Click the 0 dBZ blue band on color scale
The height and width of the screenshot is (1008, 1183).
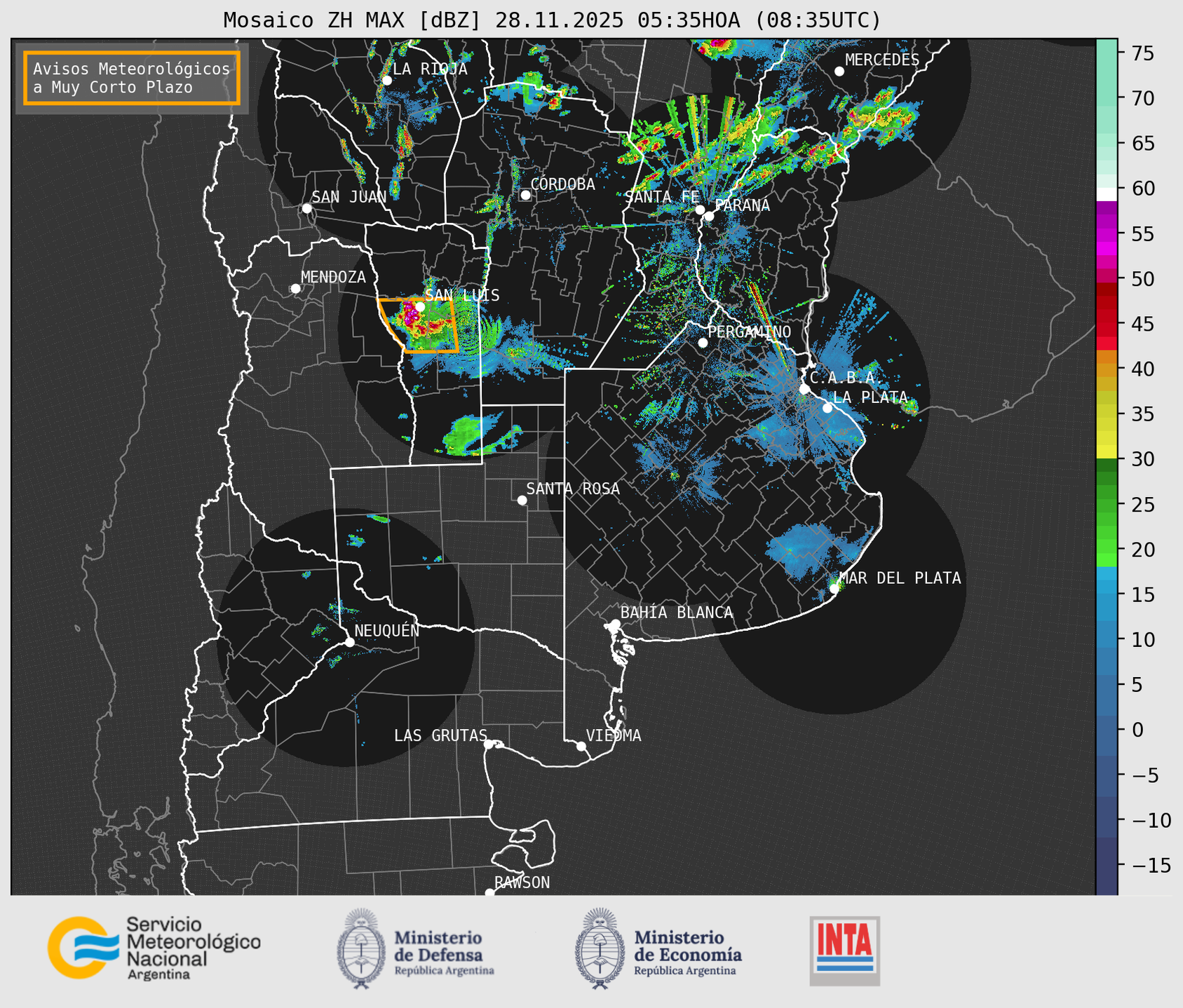click(1107, 730)
